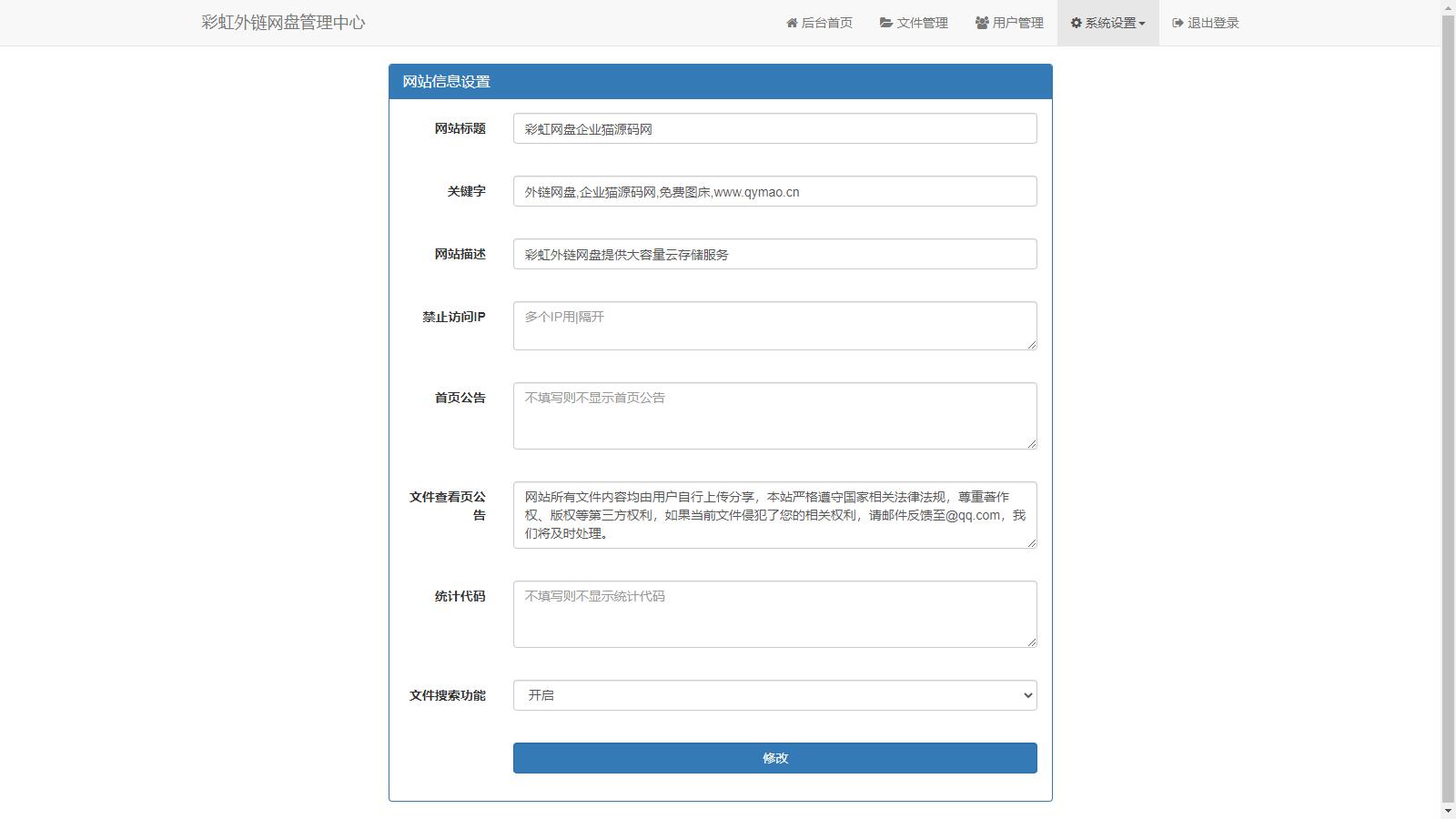The height and width of the screenshot is (819, 1456).
Task: Open the 文件搜索功能 selection dropdown
Action: point(773,694)
